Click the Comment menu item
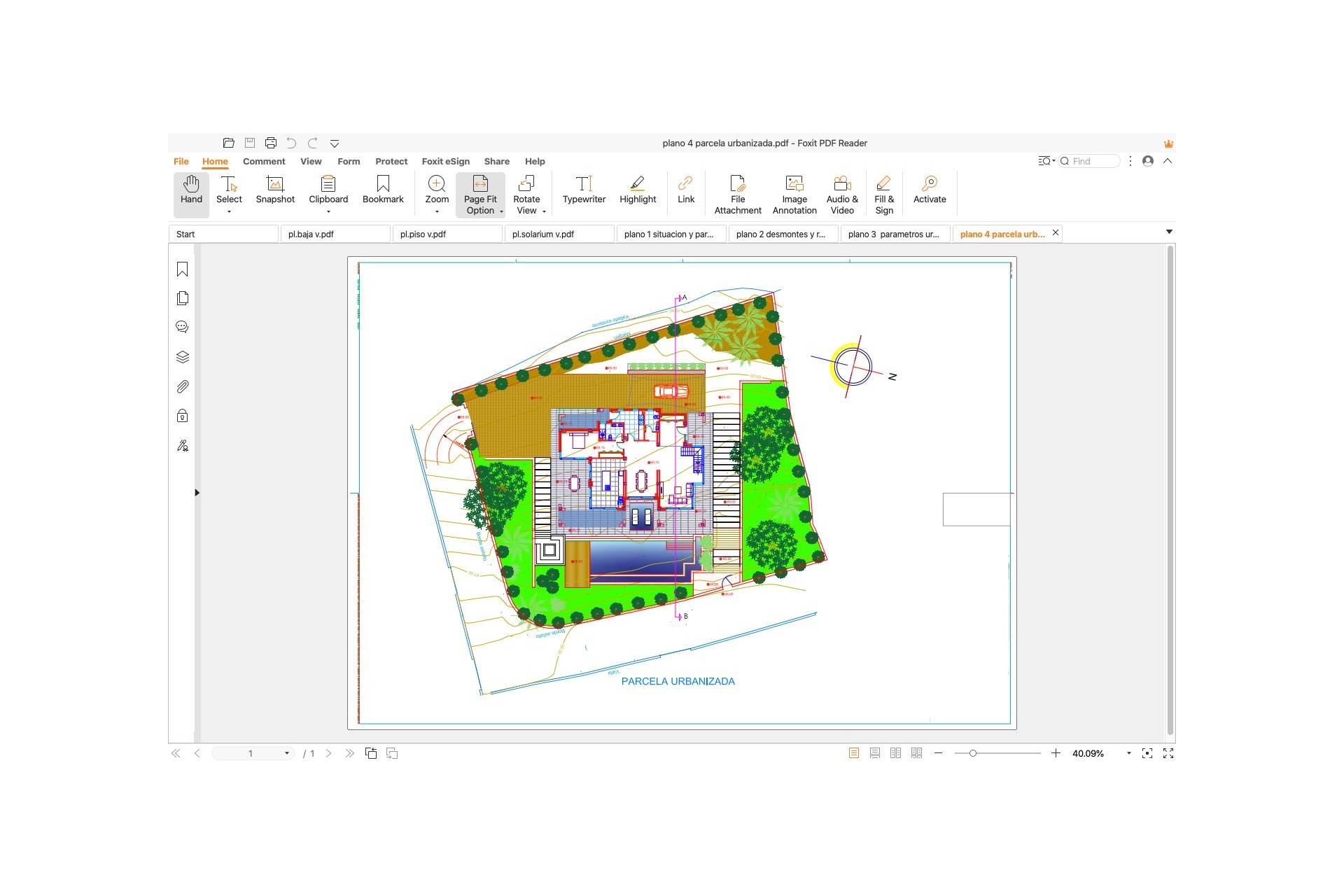Screen dimensions: 1344x896 (263, 161)
